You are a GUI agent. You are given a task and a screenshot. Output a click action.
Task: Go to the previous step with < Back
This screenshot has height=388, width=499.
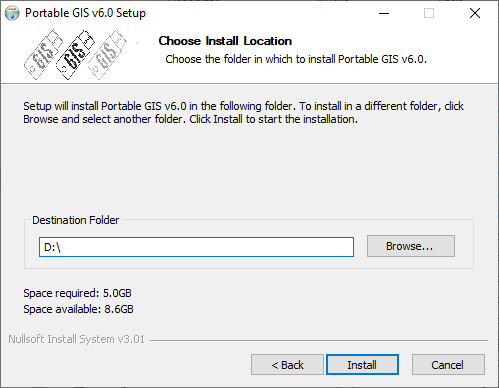point(287,365)
